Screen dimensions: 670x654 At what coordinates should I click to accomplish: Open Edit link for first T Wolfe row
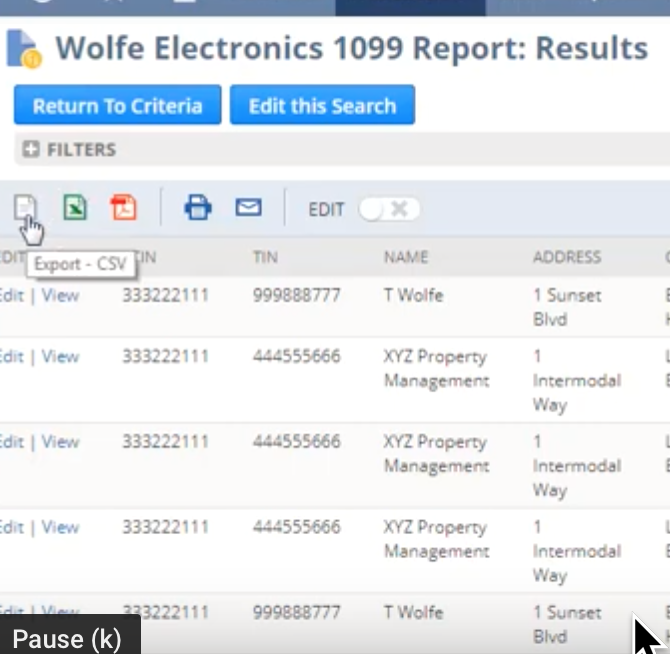pos(12,295)
